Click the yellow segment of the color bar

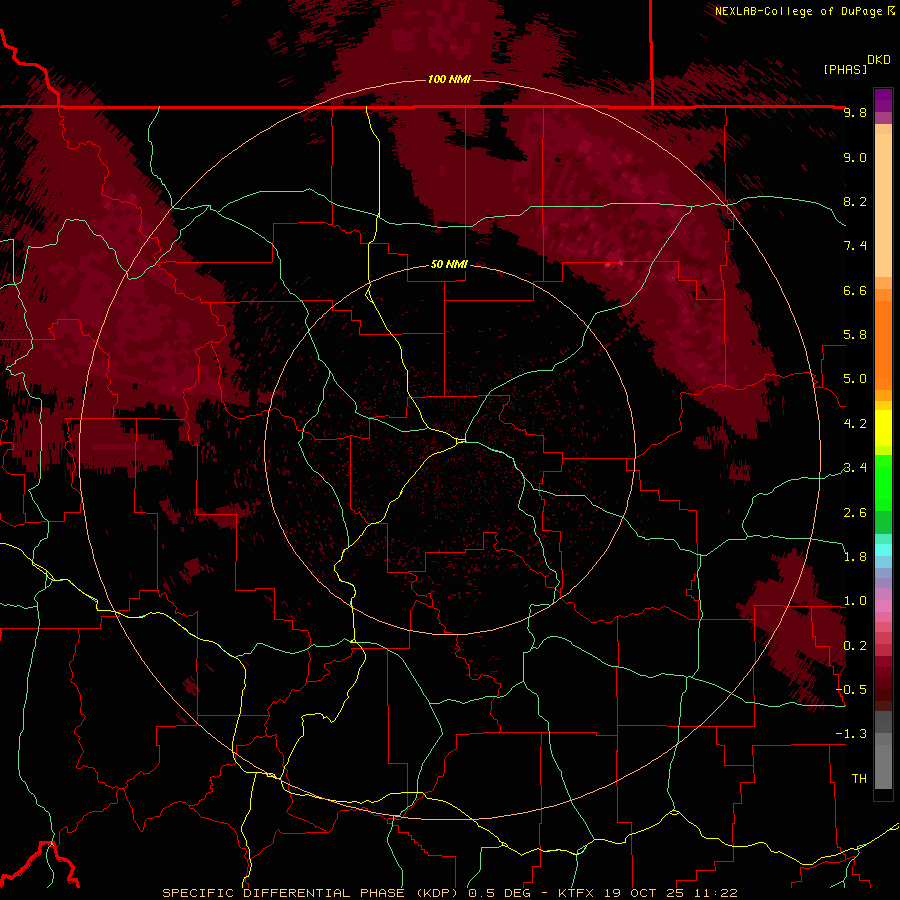(883, 428)
